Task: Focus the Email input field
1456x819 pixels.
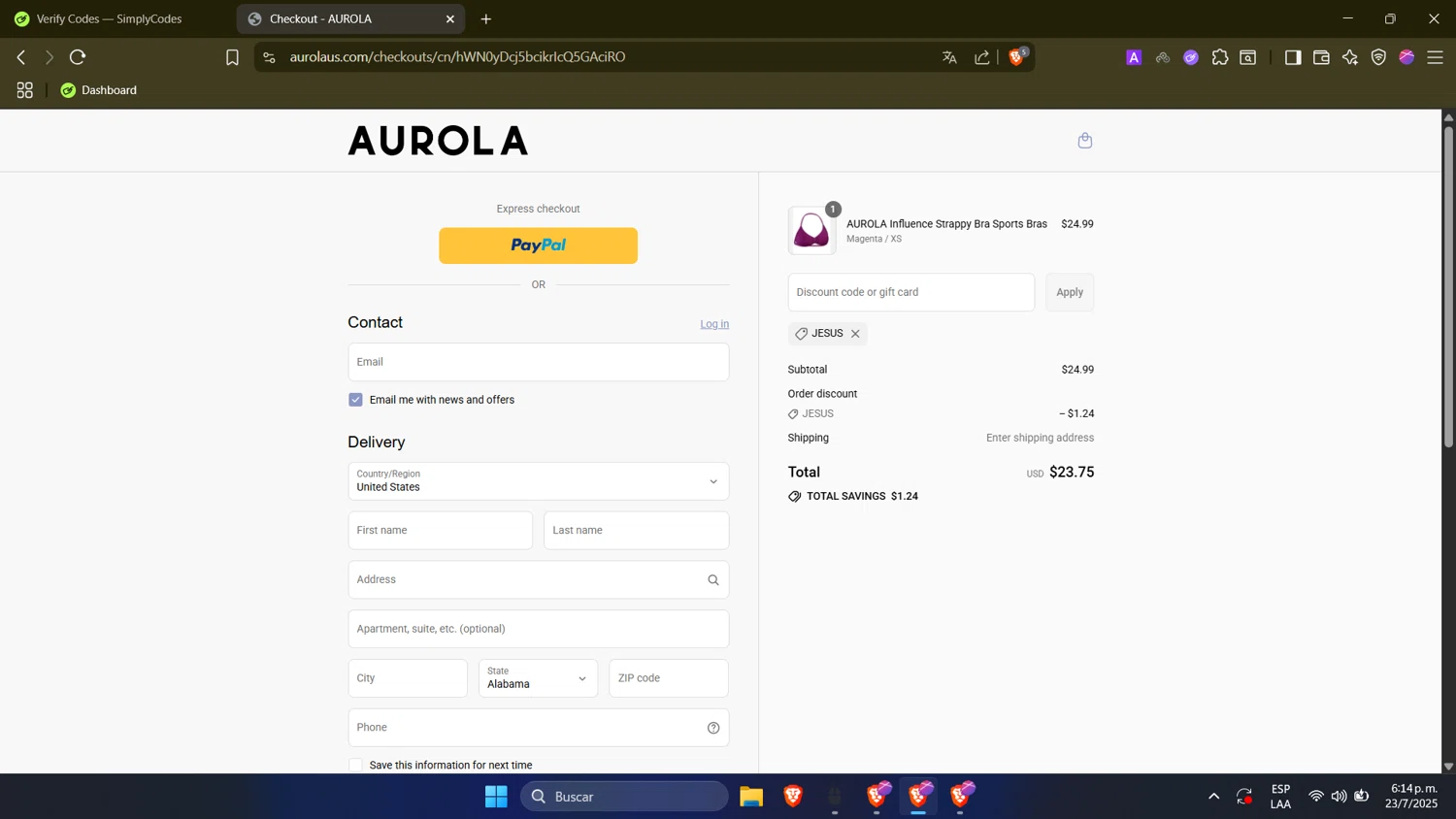Action: pyautogui.click(x=539, y=362)
